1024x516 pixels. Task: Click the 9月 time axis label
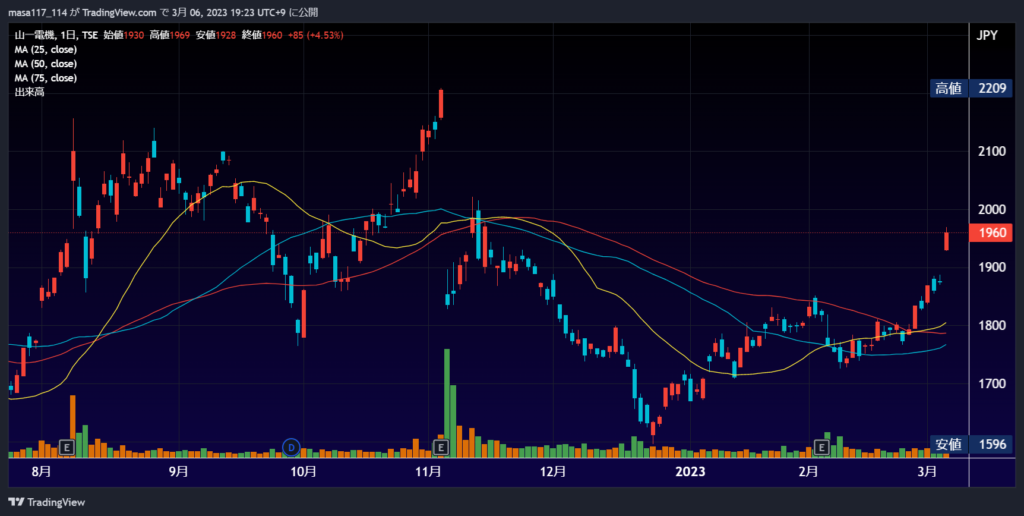[x=178, y=472]
